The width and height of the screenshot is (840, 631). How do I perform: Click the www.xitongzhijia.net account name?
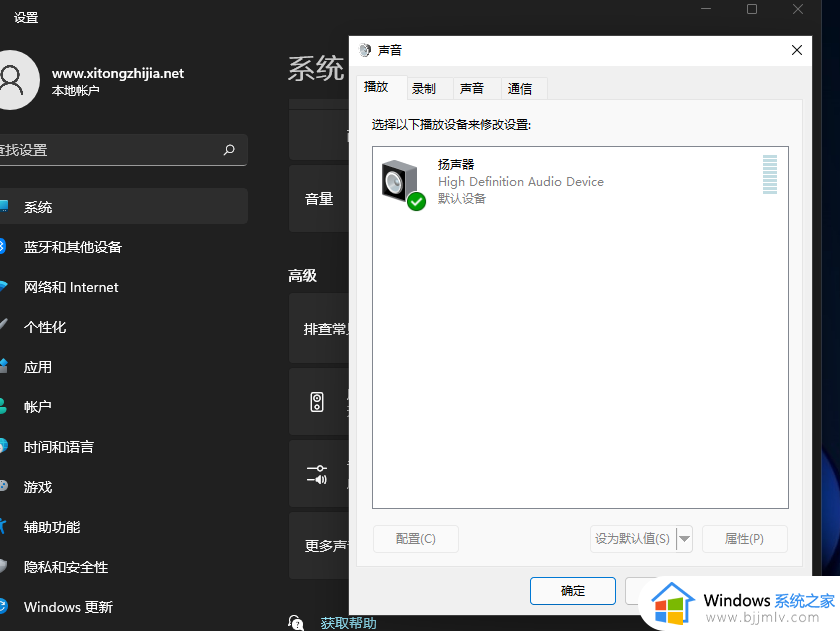118,73
